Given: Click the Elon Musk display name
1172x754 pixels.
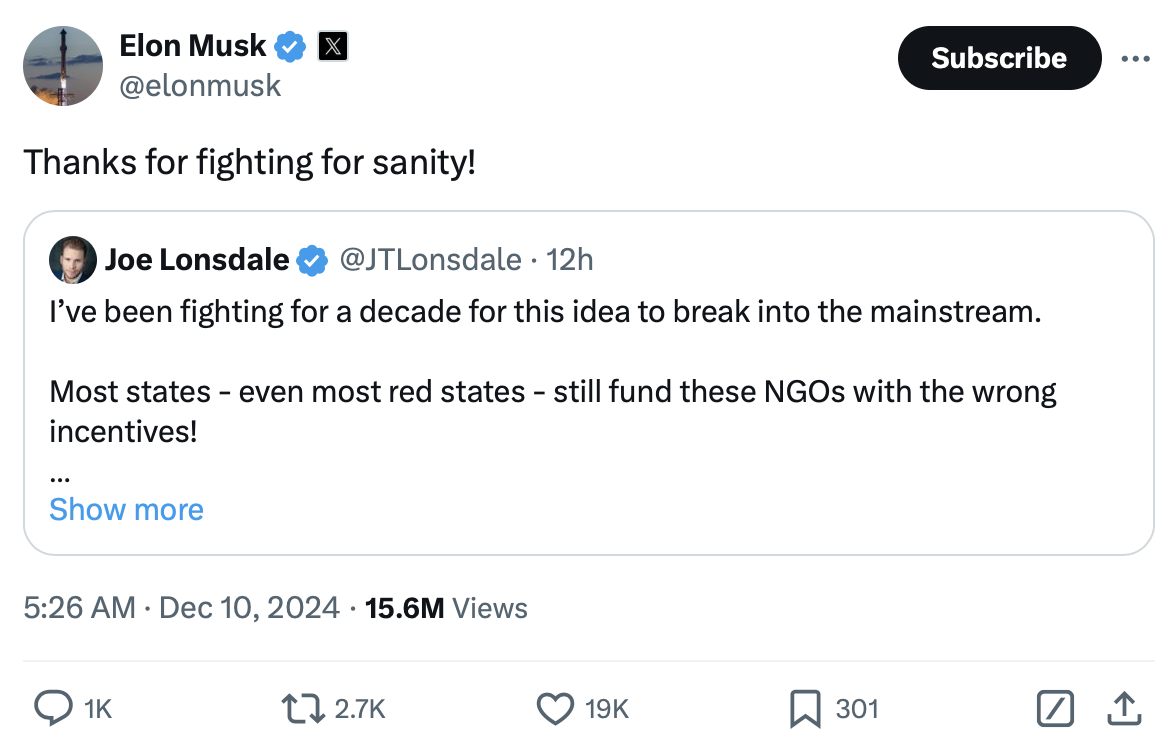Looking at the screenshot, I should [193, 46].
